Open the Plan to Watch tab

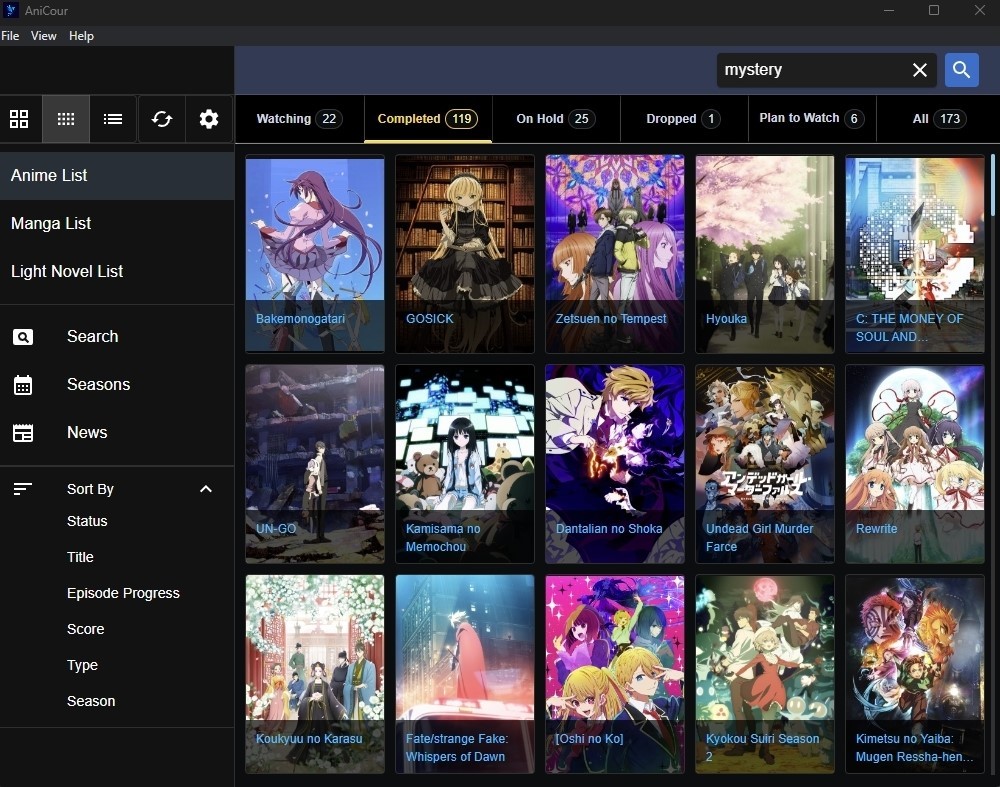[x=812, y=119]
